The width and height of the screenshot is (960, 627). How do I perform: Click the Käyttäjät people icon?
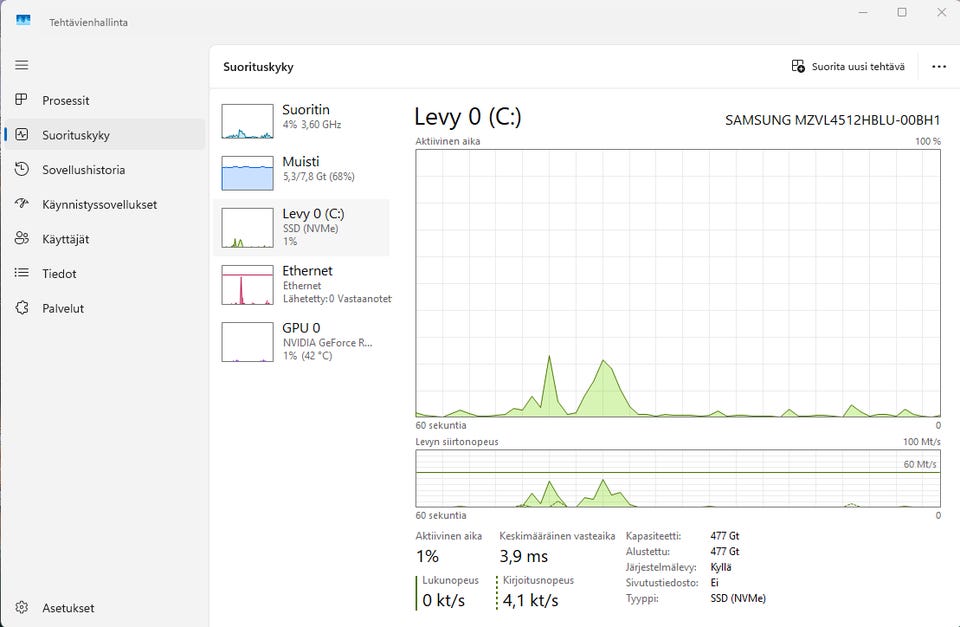(x=21, y=238)
